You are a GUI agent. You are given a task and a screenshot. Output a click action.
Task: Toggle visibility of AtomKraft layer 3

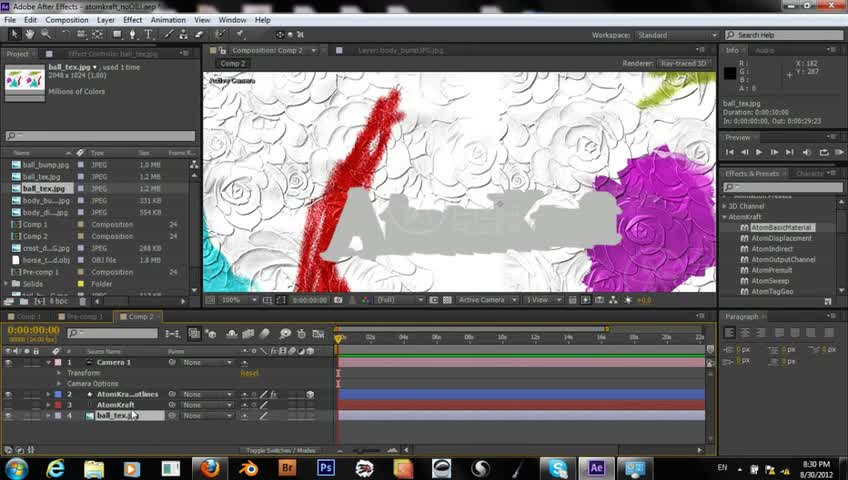point(8,405)
